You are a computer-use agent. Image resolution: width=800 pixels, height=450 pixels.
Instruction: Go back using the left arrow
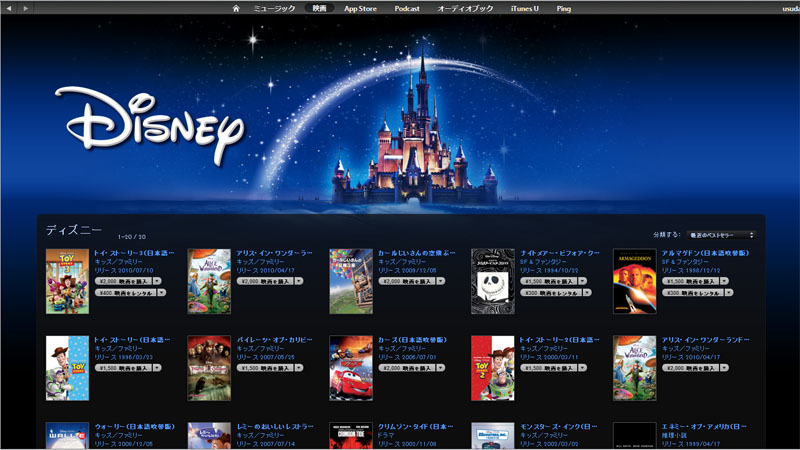tap(9, 8)
